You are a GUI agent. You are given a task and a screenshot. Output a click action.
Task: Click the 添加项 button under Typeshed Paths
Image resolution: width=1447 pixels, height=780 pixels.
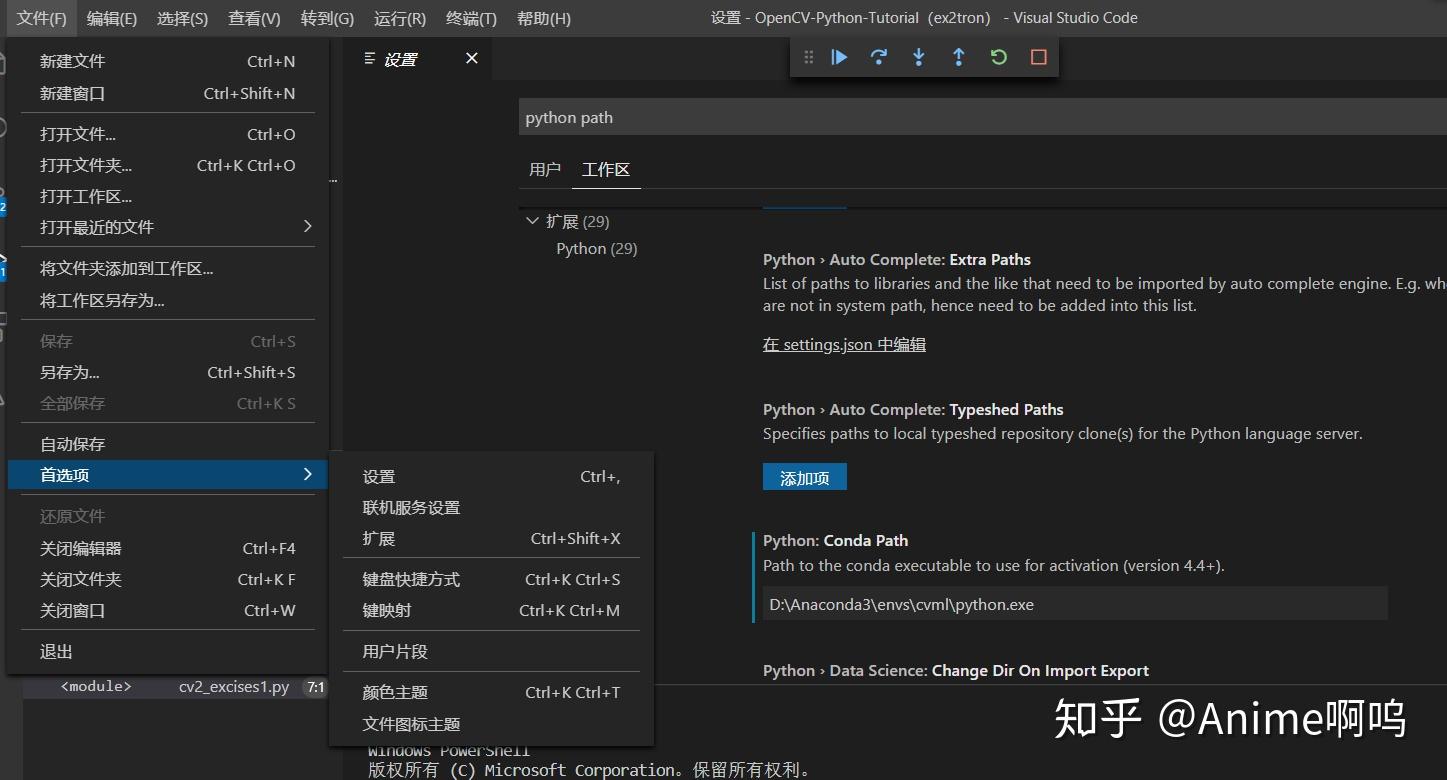click(804, 477)
